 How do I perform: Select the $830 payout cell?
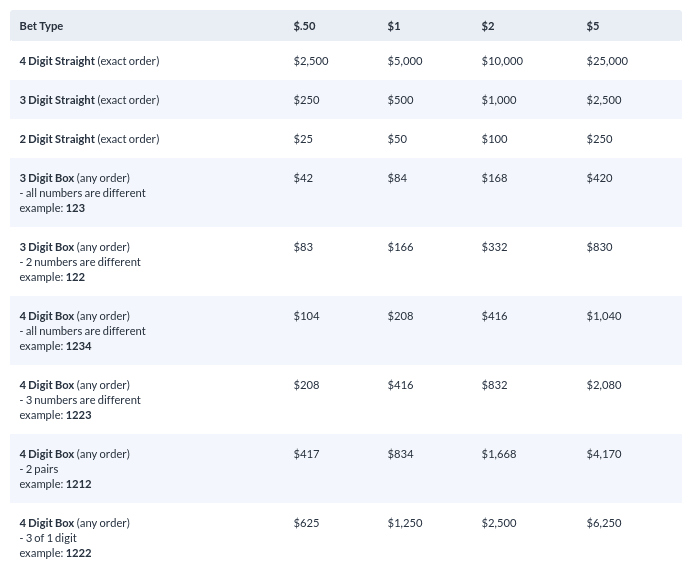599,247
